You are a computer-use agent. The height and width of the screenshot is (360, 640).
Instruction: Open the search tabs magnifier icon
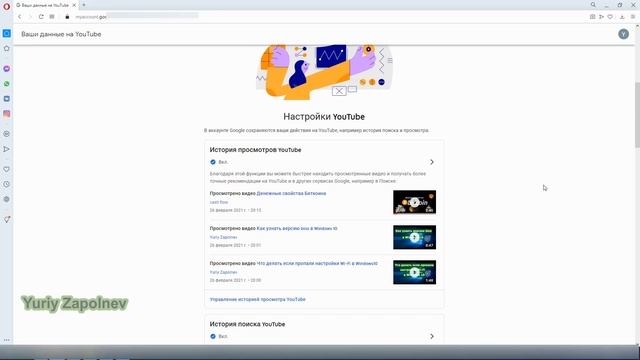(593, 5)
